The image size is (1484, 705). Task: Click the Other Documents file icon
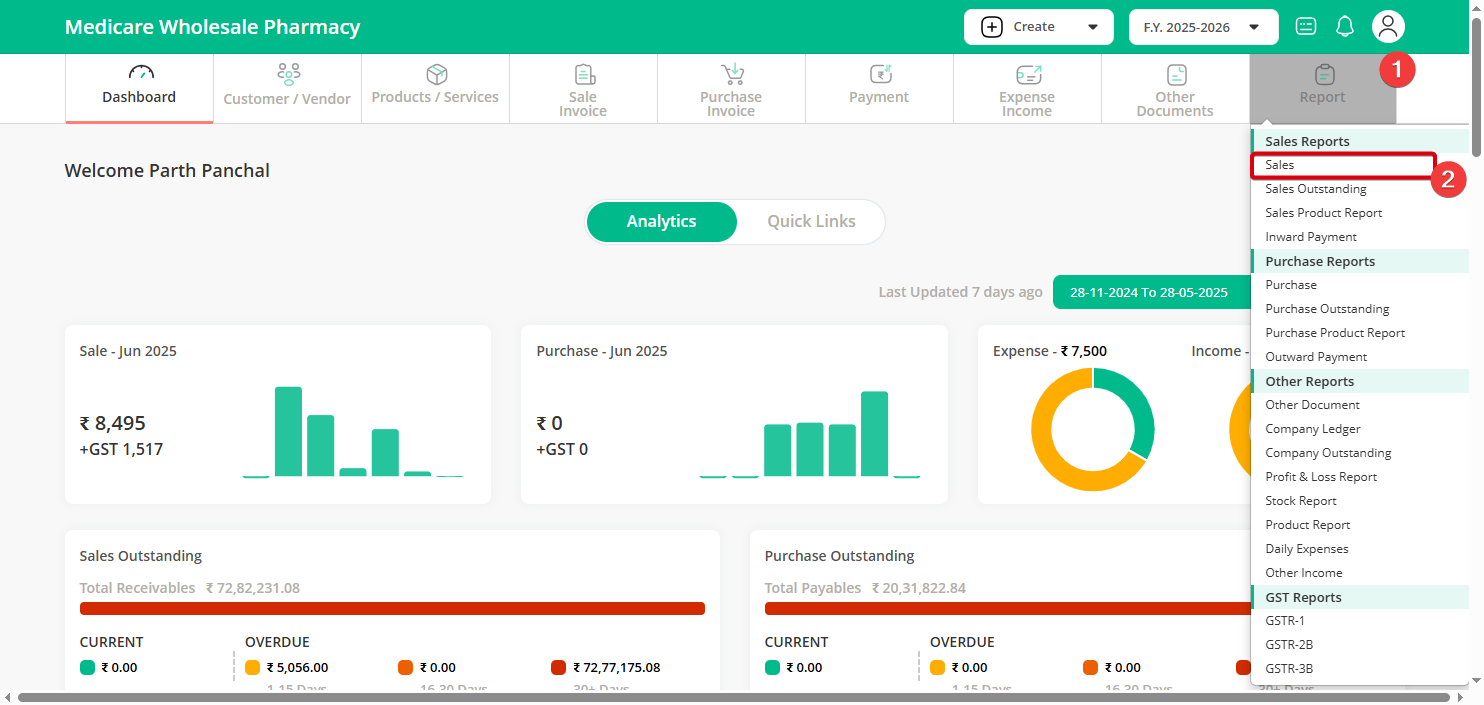coord(1177,74)
